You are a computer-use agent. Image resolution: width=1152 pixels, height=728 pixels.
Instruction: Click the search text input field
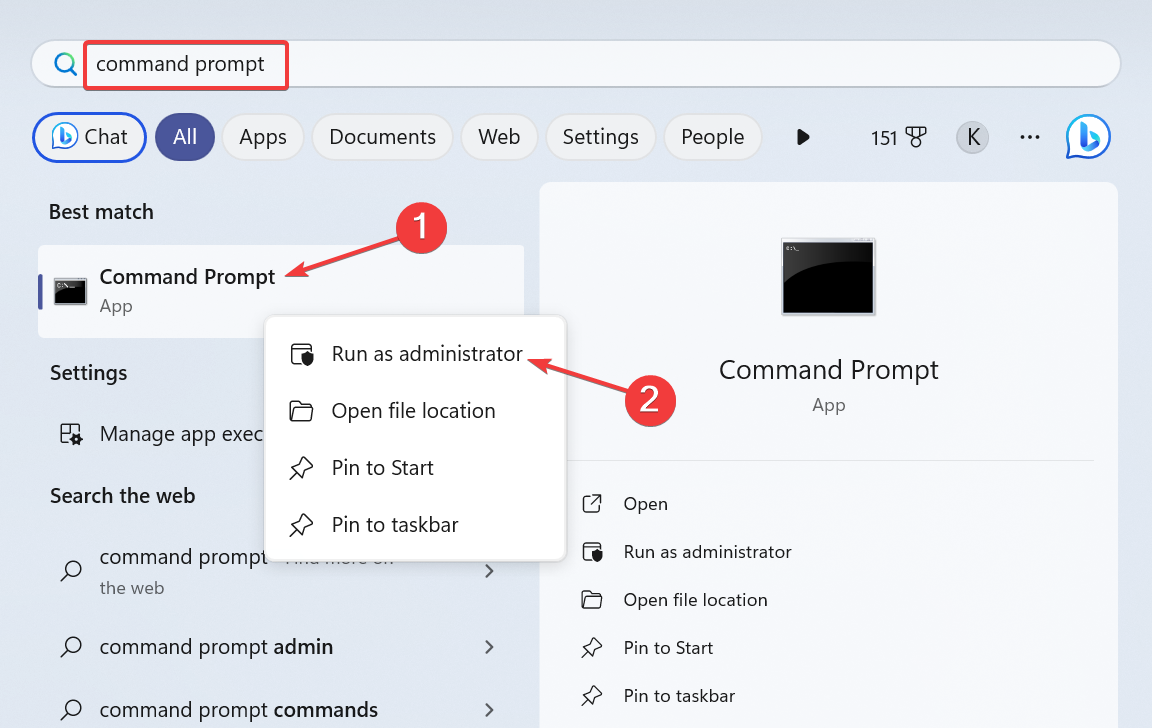coord(600,64)
